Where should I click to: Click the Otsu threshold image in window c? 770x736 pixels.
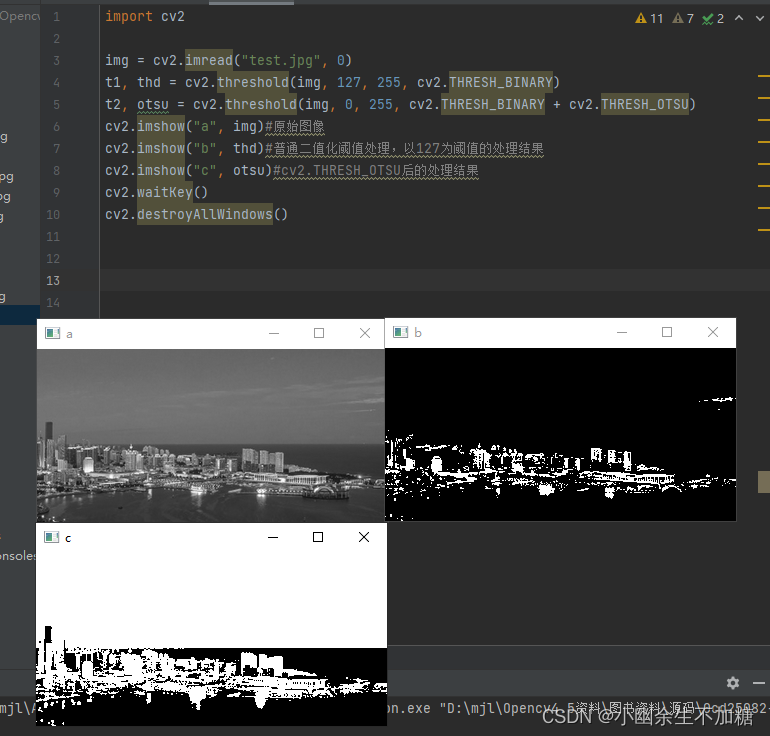[x=211, y=639]
